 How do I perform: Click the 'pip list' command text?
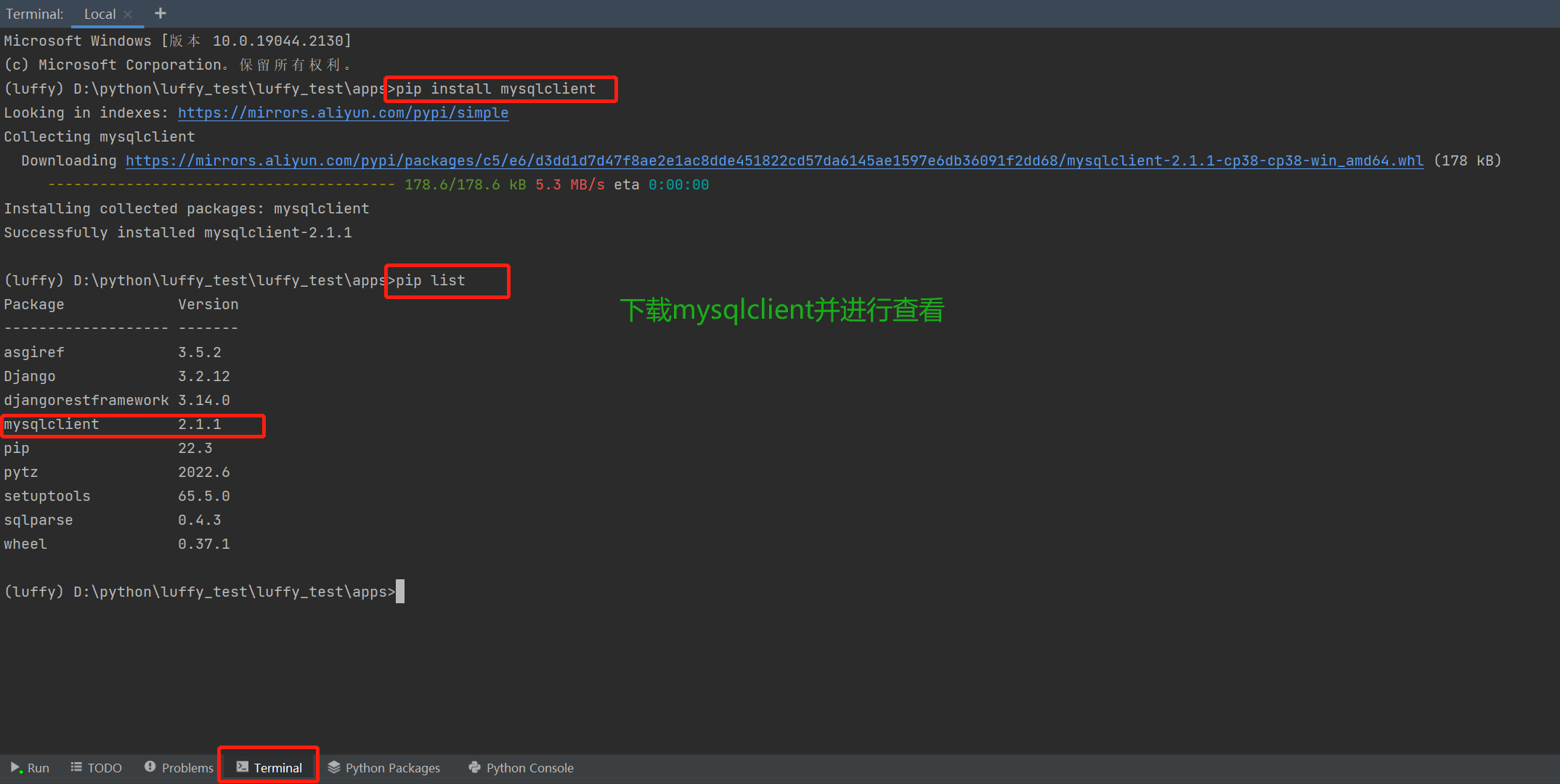point(431,280)
